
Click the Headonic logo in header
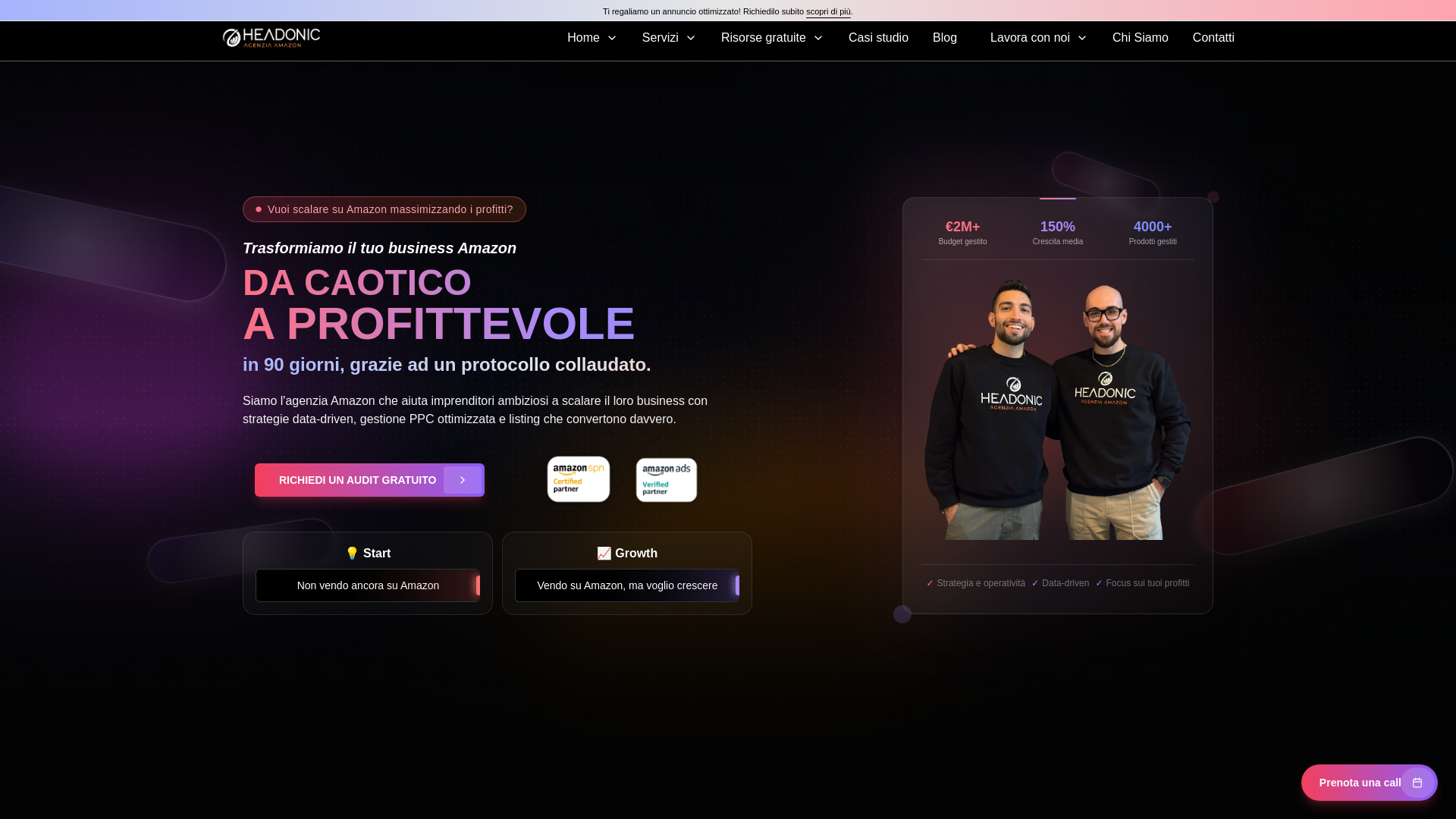(x=271, y=38)
